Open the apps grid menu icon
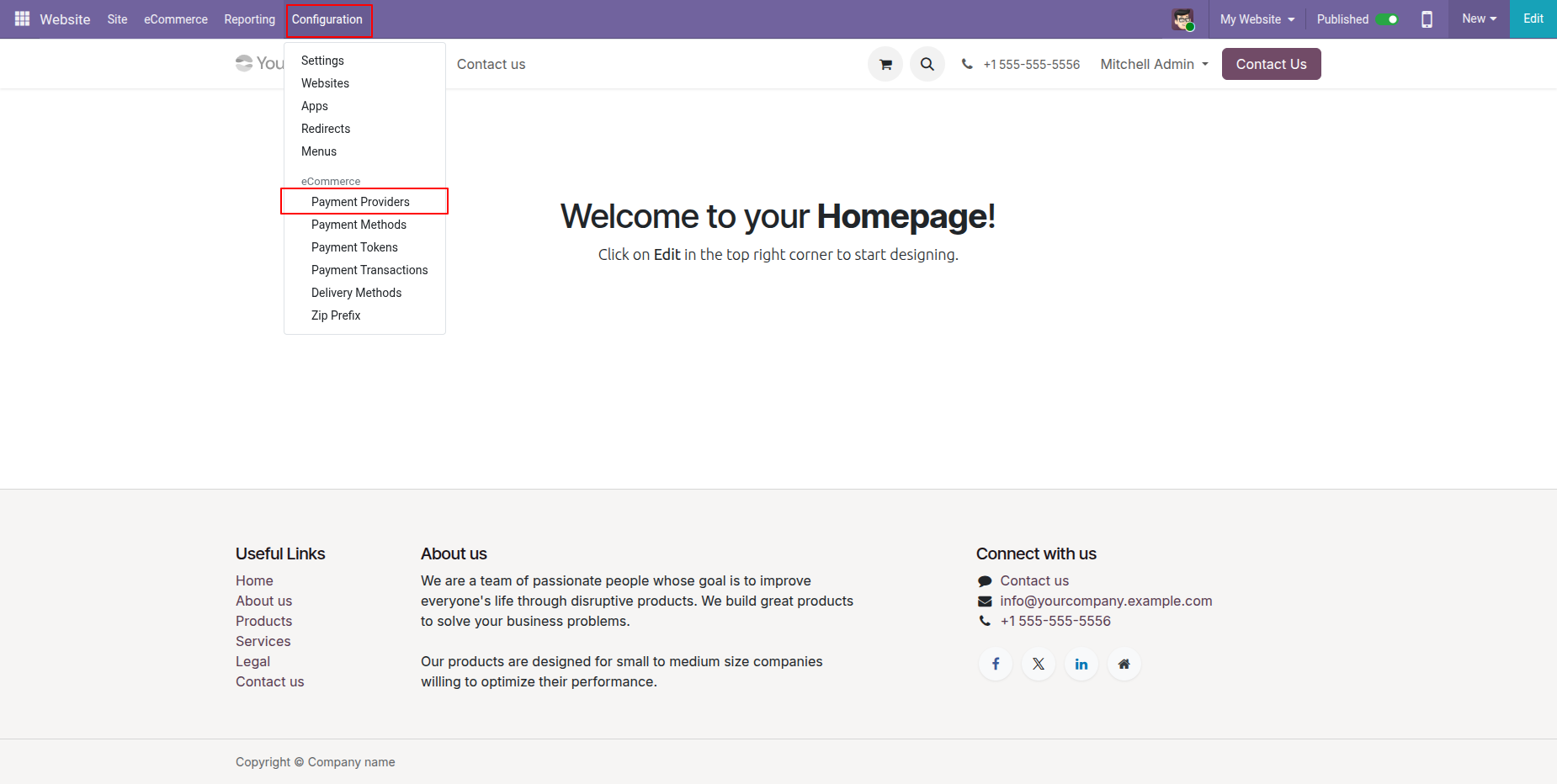1557x784 pixels. (22, 19)
